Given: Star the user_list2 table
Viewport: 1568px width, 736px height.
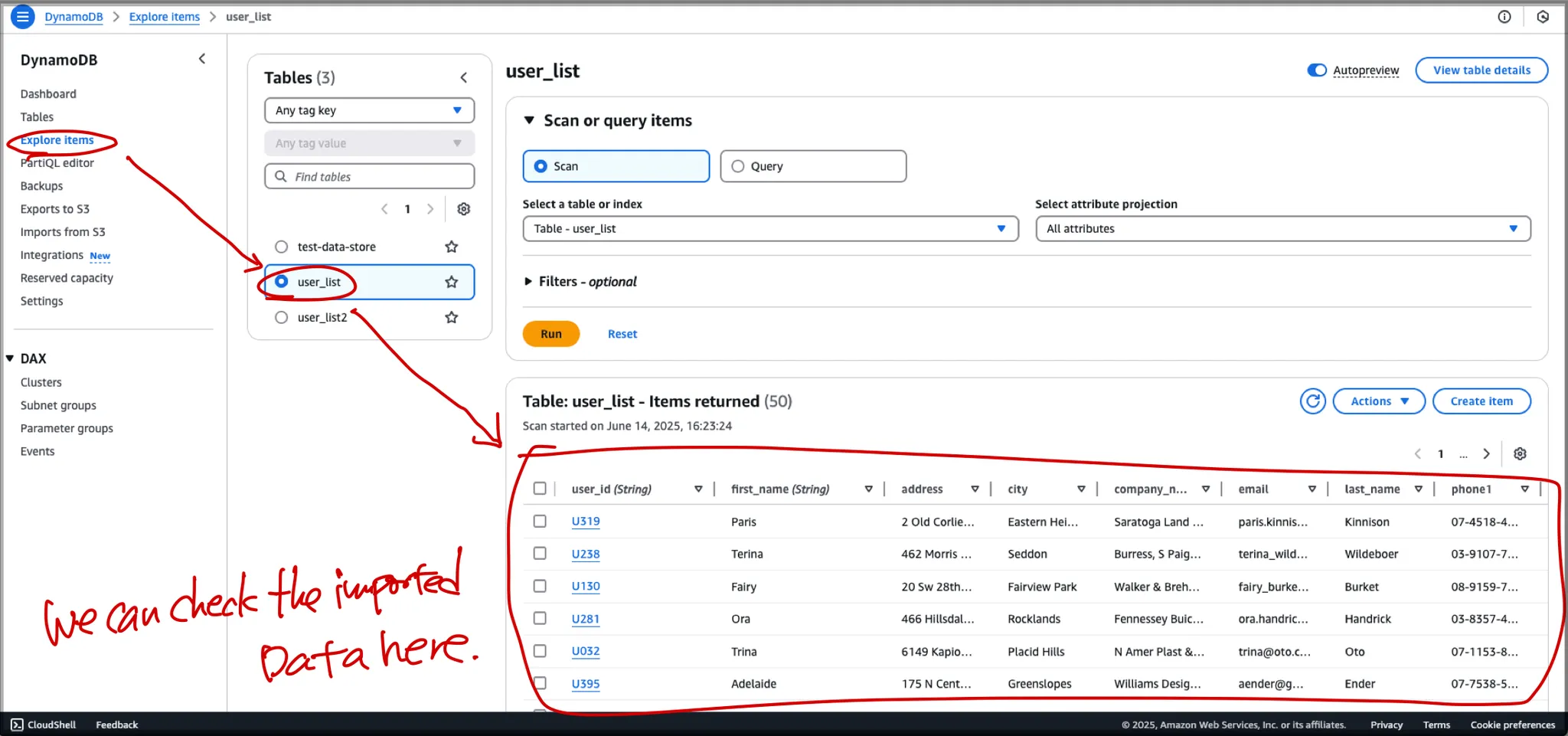Looking at the screenshot, I should 452,317.
